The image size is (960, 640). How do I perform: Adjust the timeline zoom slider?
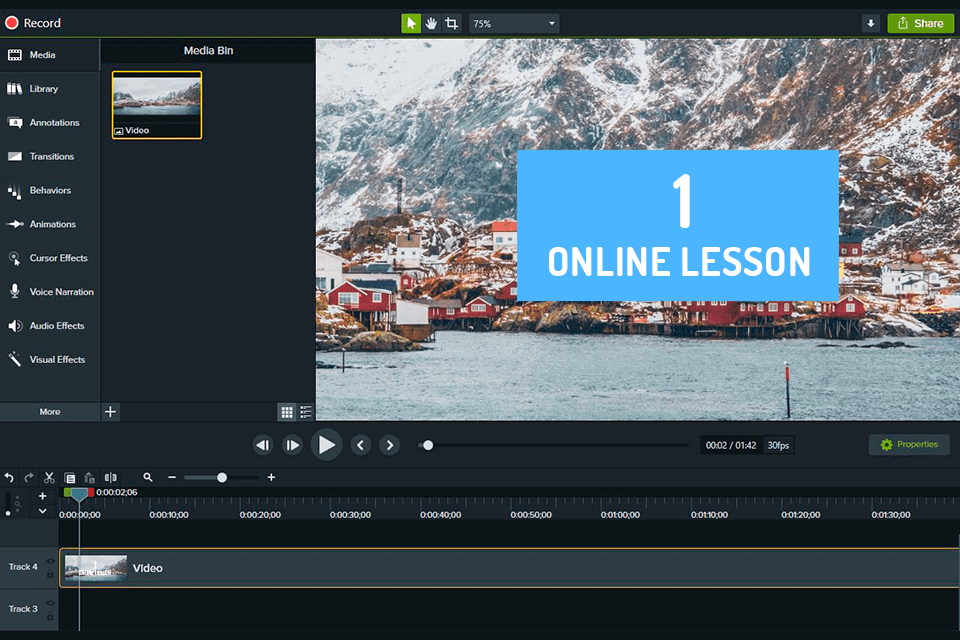point(222,477)
